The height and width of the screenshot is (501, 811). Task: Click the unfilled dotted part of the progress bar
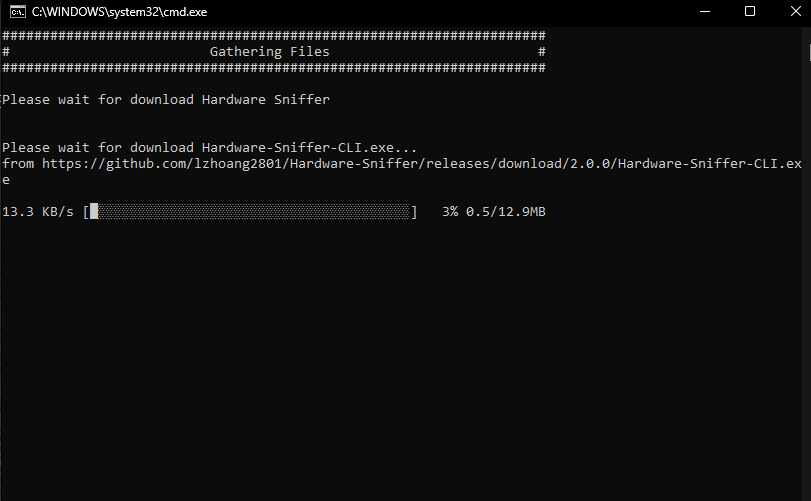(x=253, y=211)
